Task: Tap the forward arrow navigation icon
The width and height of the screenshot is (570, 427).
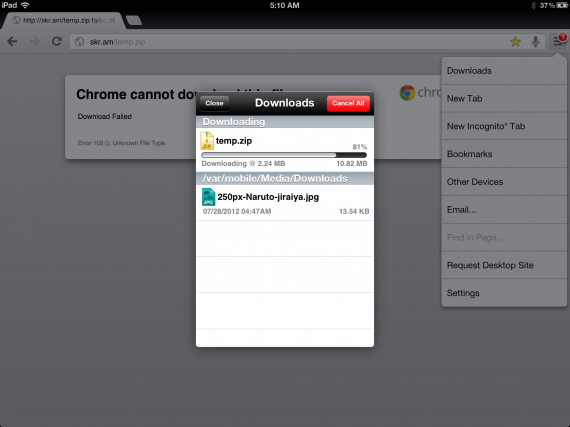Action: point(35,41)
